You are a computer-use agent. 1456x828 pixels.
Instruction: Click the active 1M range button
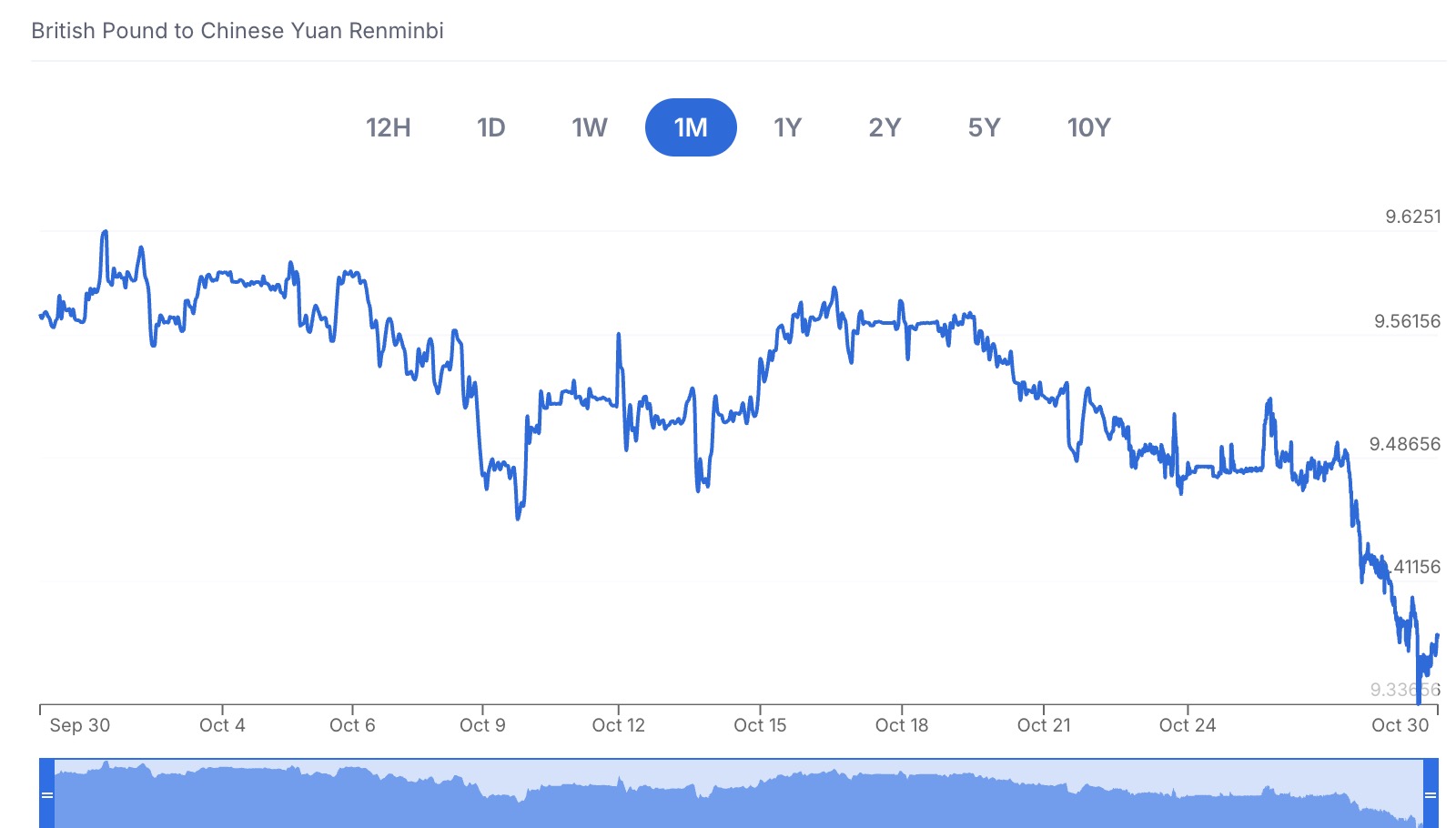[691, 127]
